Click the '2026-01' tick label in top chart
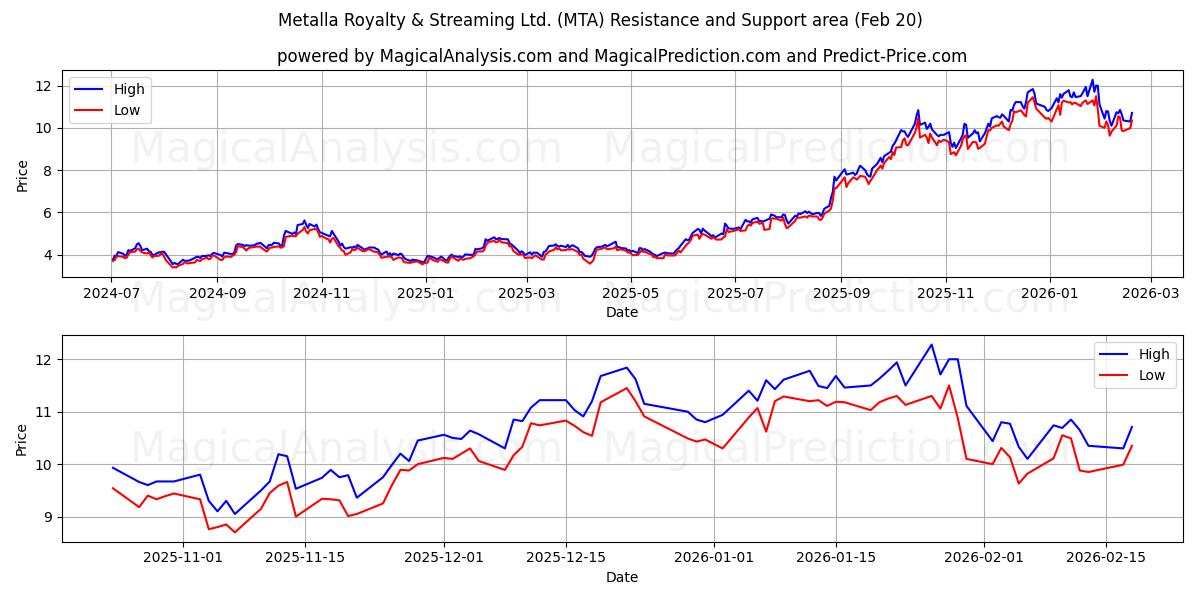 (1051, 293)
